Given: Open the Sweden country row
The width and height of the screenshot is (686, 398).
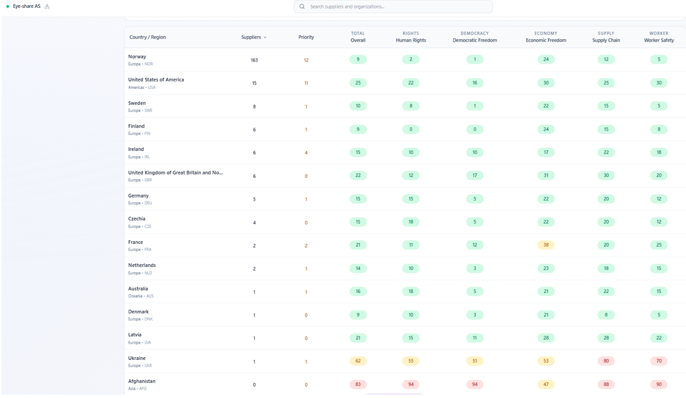Looking at the screenshot, I should [x=405, y=106].
